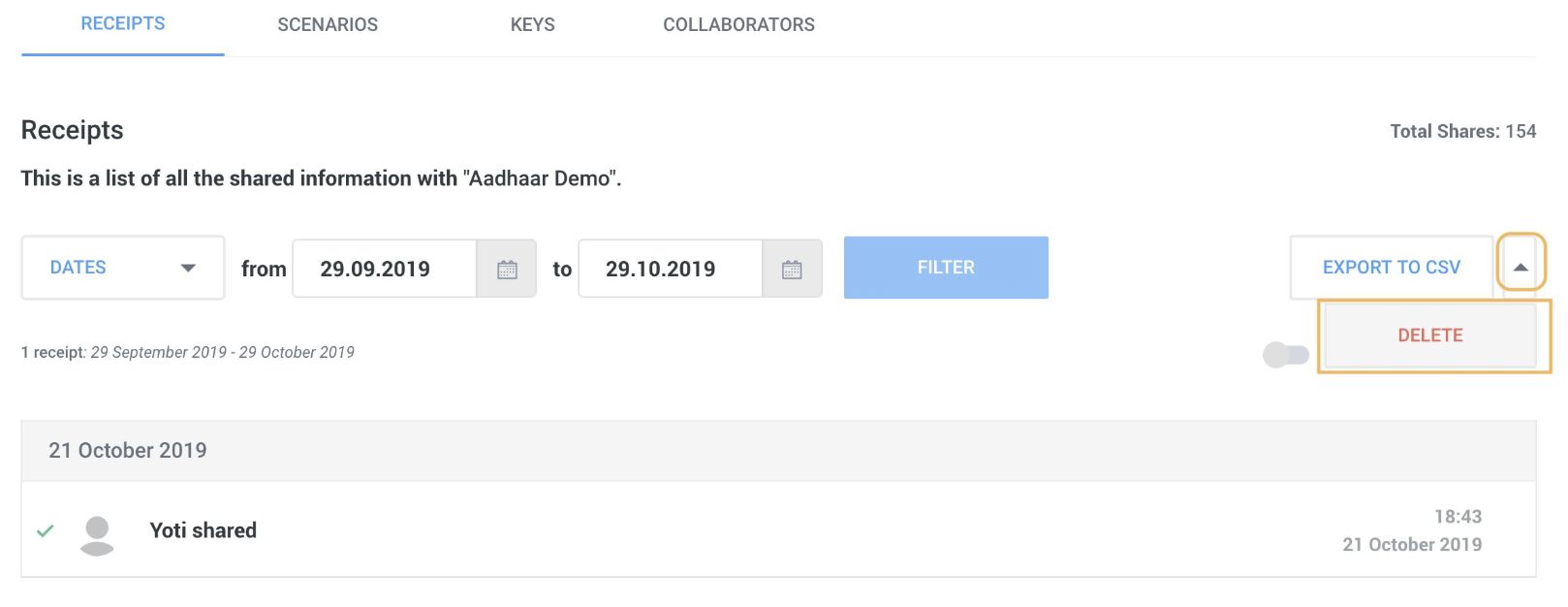
Task: Click the green checkmark on Yoti shared receipt
Action: click(45, 530)
